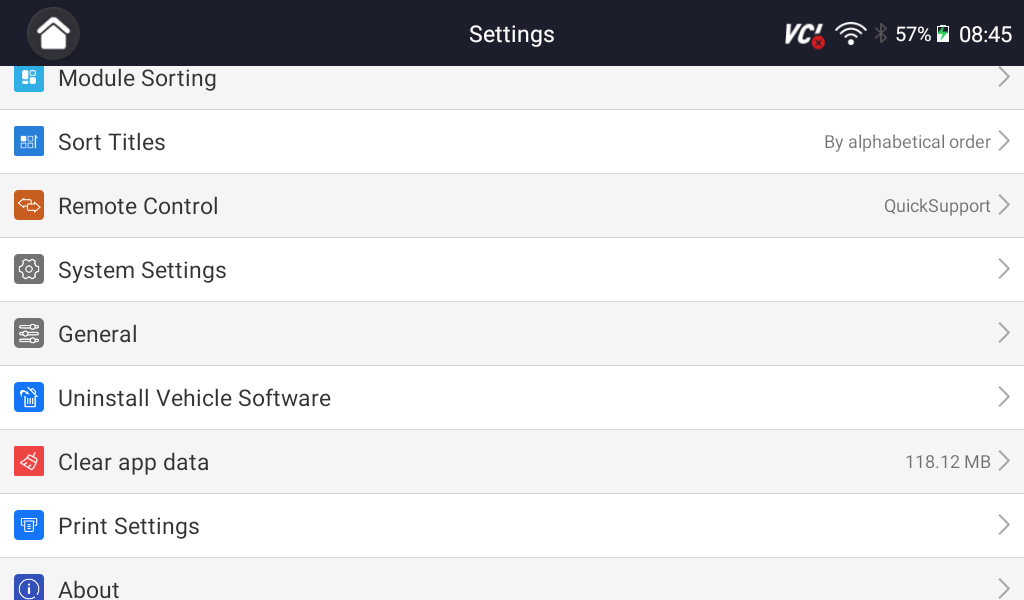This screenshot has width=1024, height=600.
Task: Open the Uninstall Vehicle Software label
Action: [x=194, y=398]
